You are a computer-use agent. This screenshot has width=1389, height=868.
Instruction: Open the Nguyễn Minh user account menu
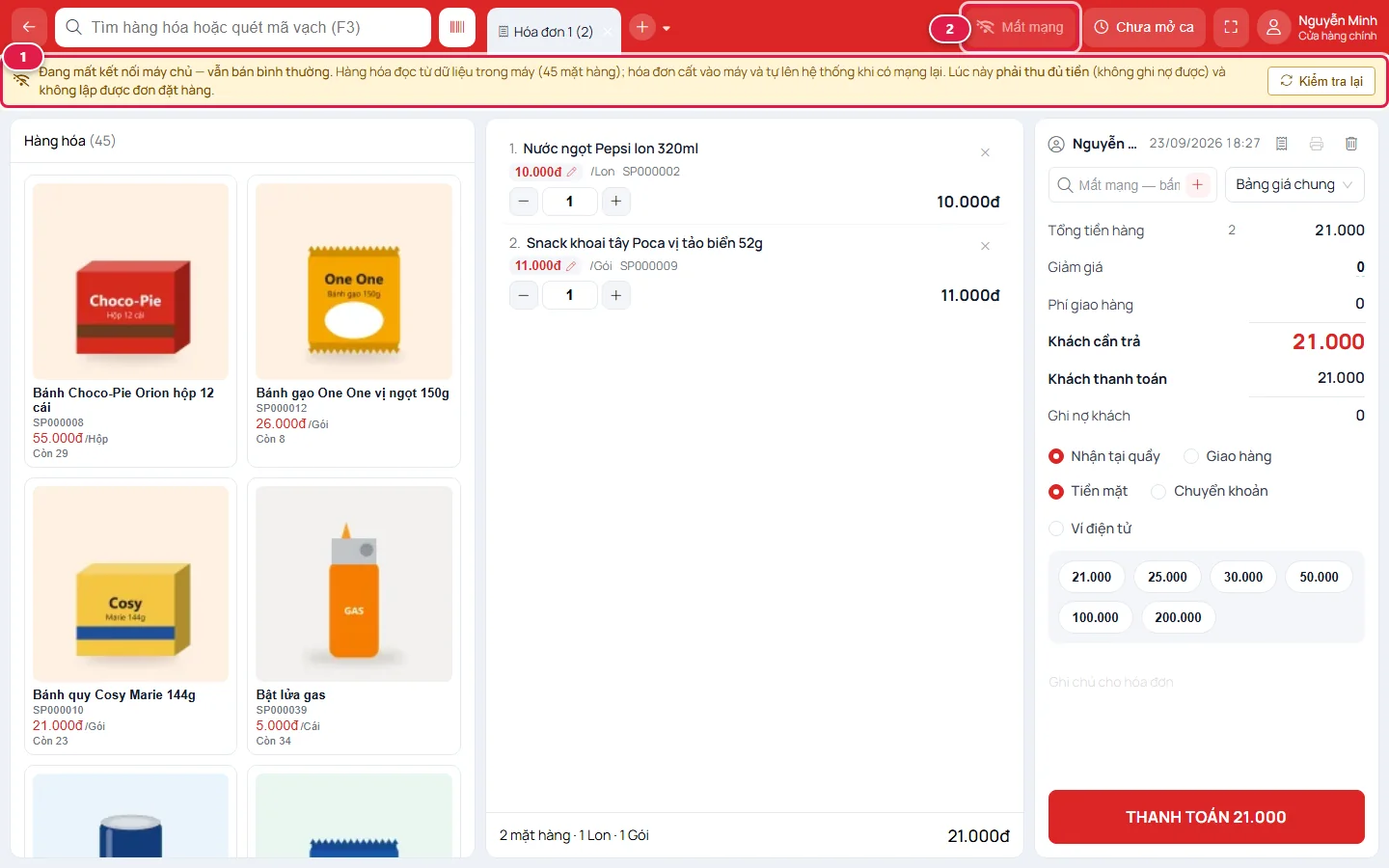(x=1319, y=27)
